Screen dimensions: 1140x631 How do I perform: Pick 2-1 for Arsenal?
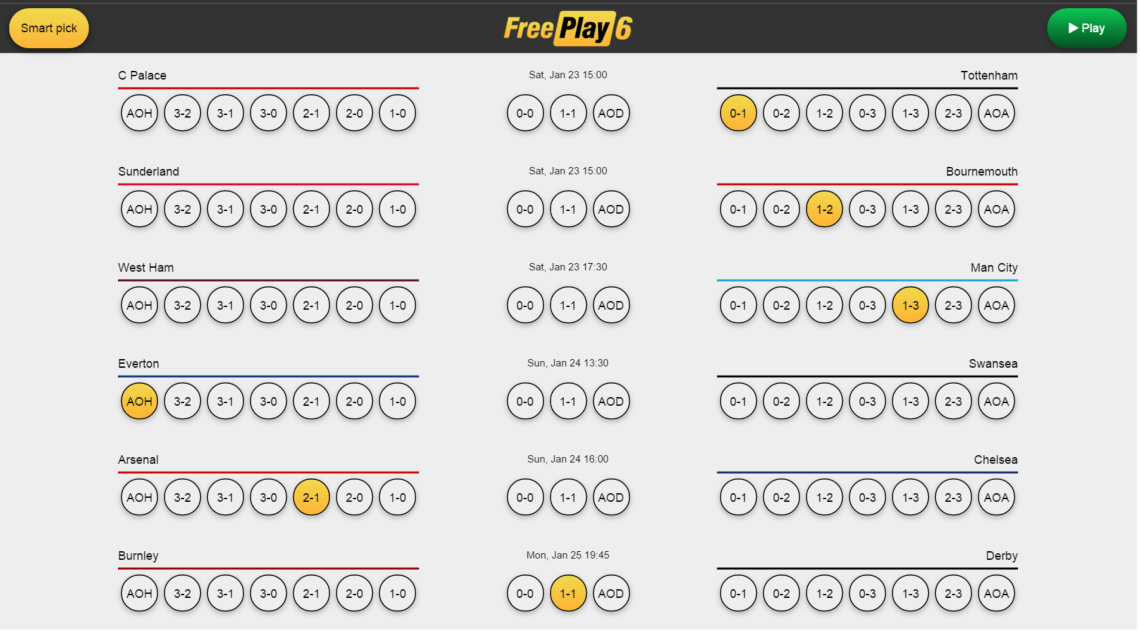(311, 497)
